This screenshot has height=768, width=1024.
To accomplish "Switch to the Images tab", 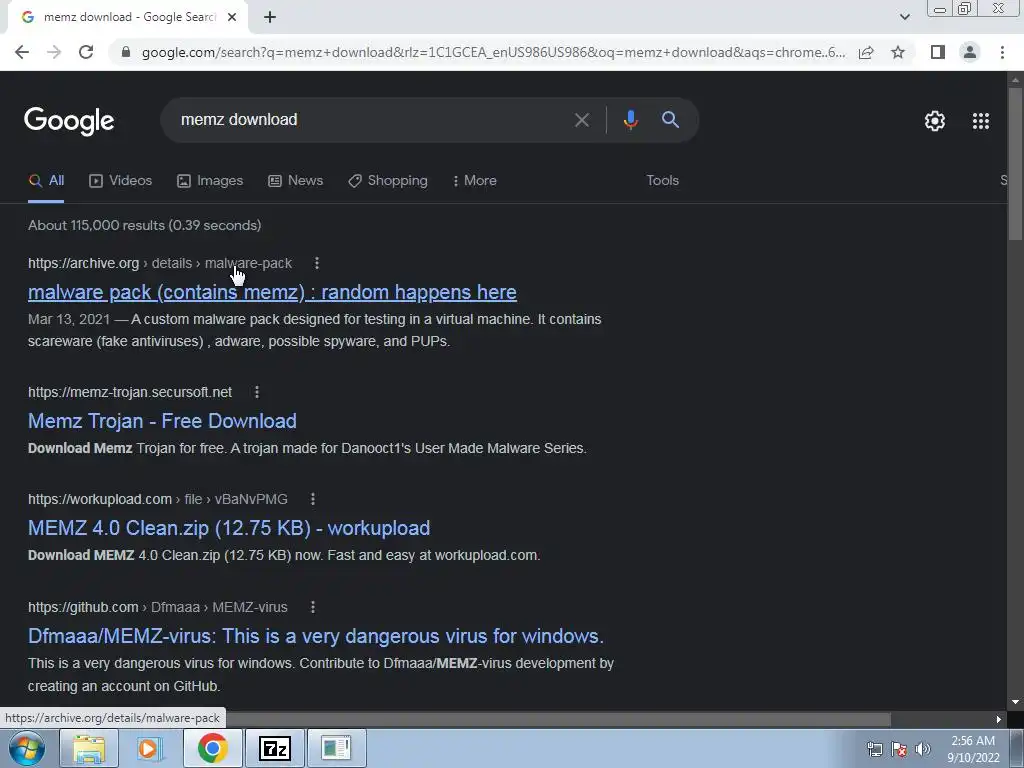I will click(x=210, y=181).
